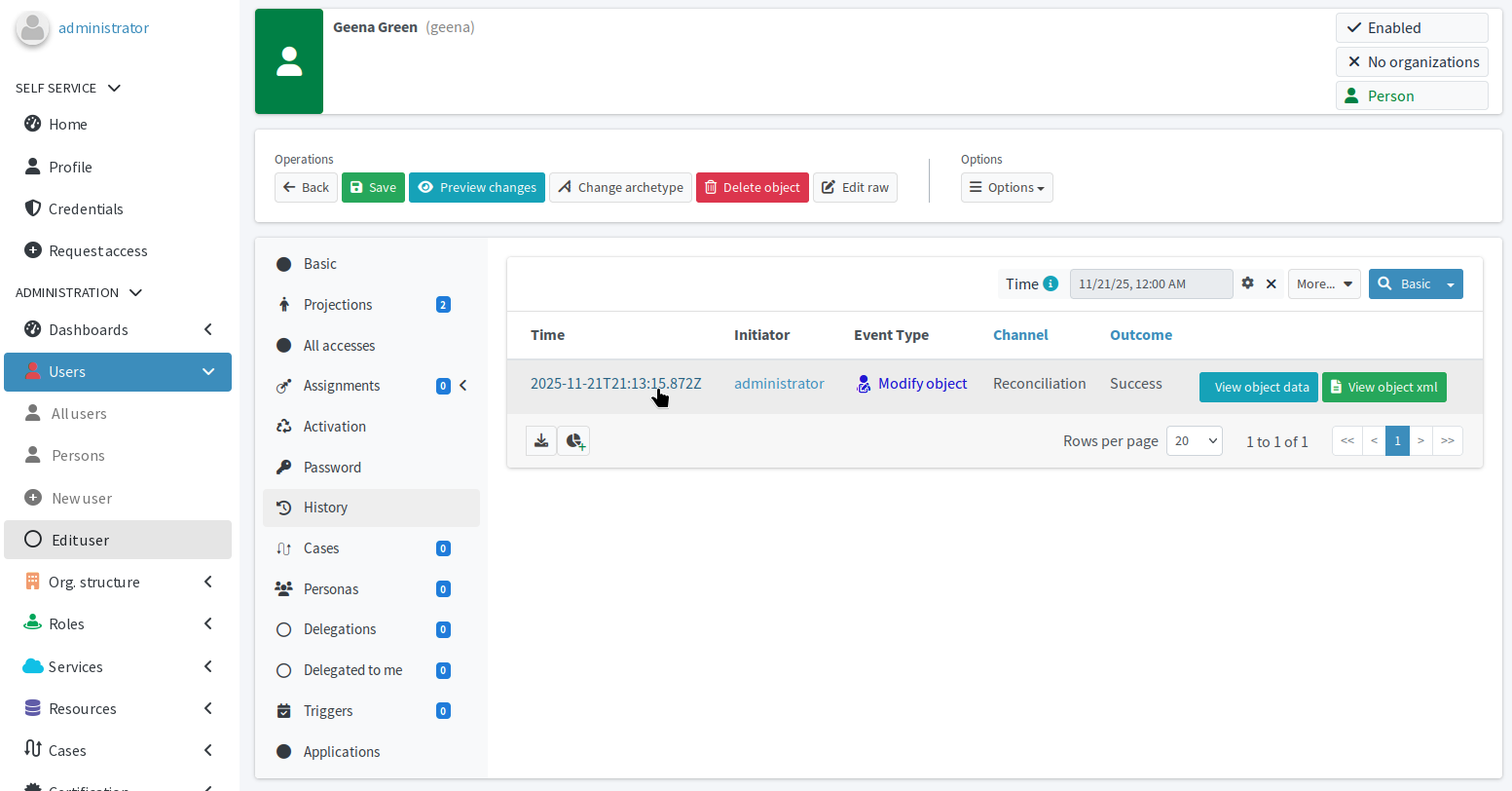The height and width of the screenshot is (791, 1512).
Task: Open the "More..." filter dropdown
Action: [1324, 283]
